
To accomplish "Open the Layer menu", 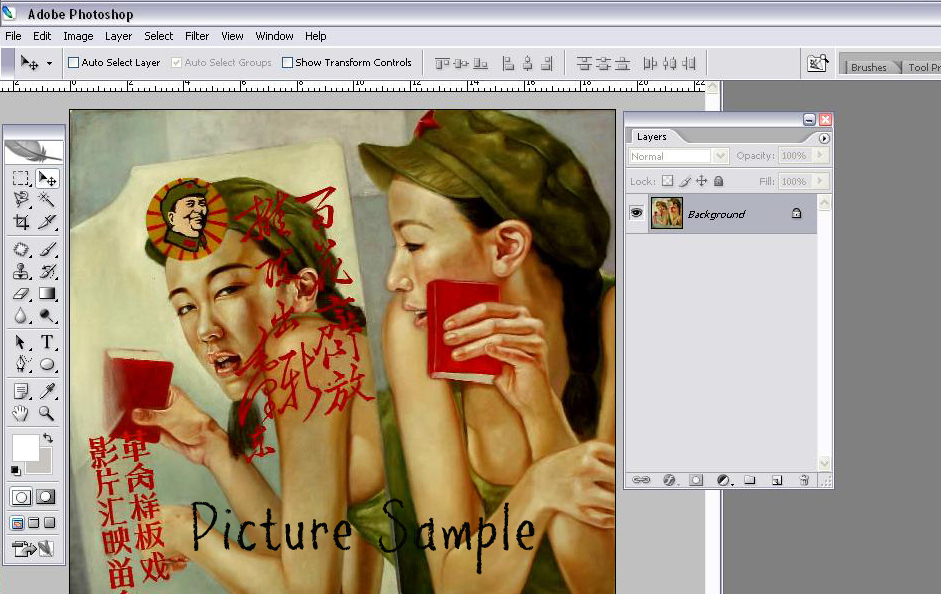I will [118, 36].
